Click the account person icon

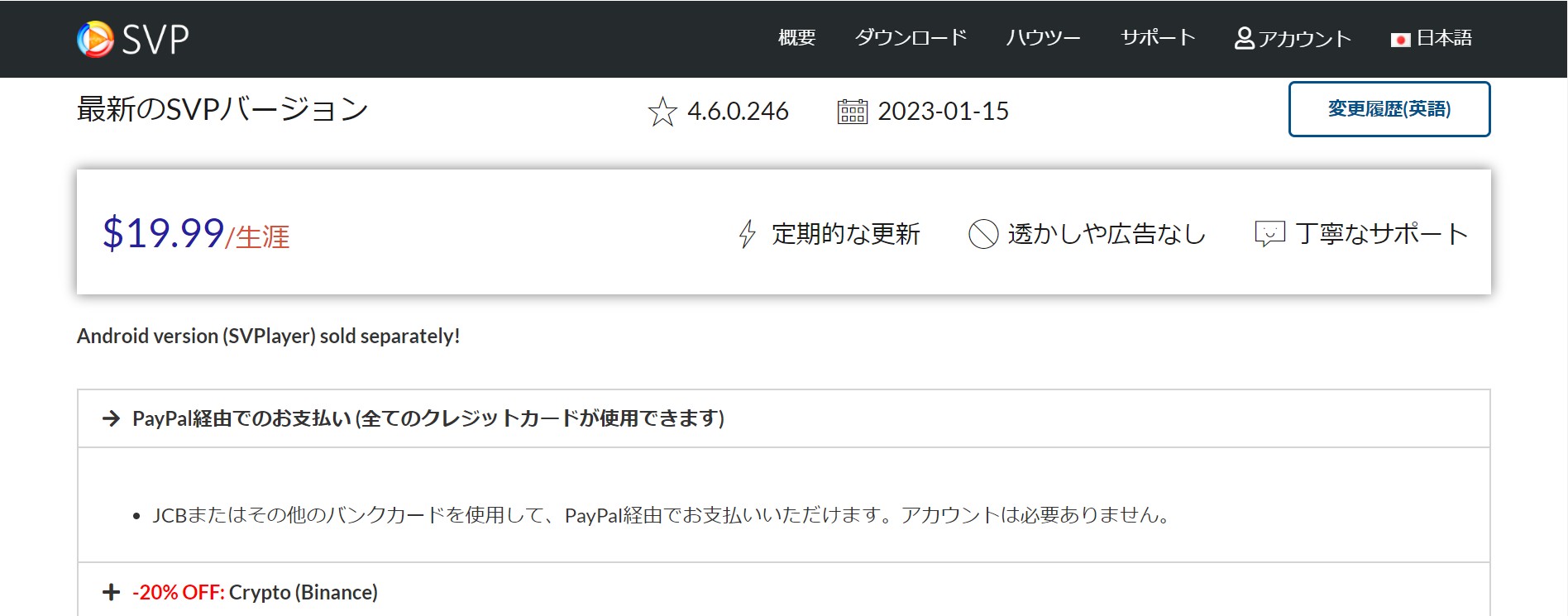click(x=1244, y=39)
